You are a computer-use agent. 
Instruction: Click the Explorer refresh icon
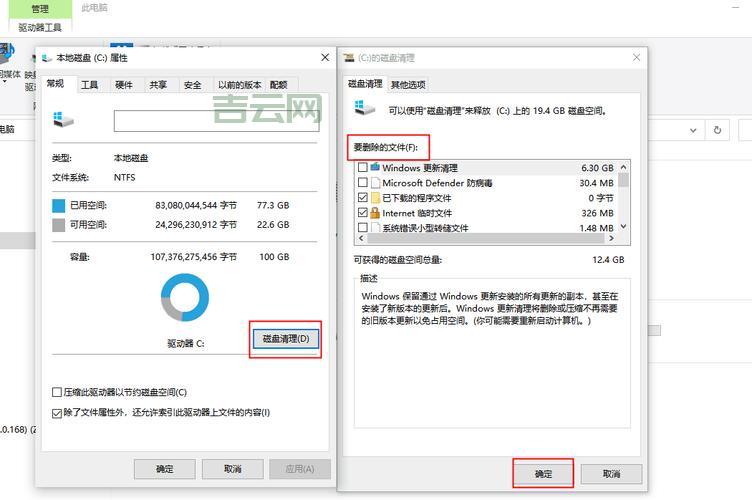(717, 130)
